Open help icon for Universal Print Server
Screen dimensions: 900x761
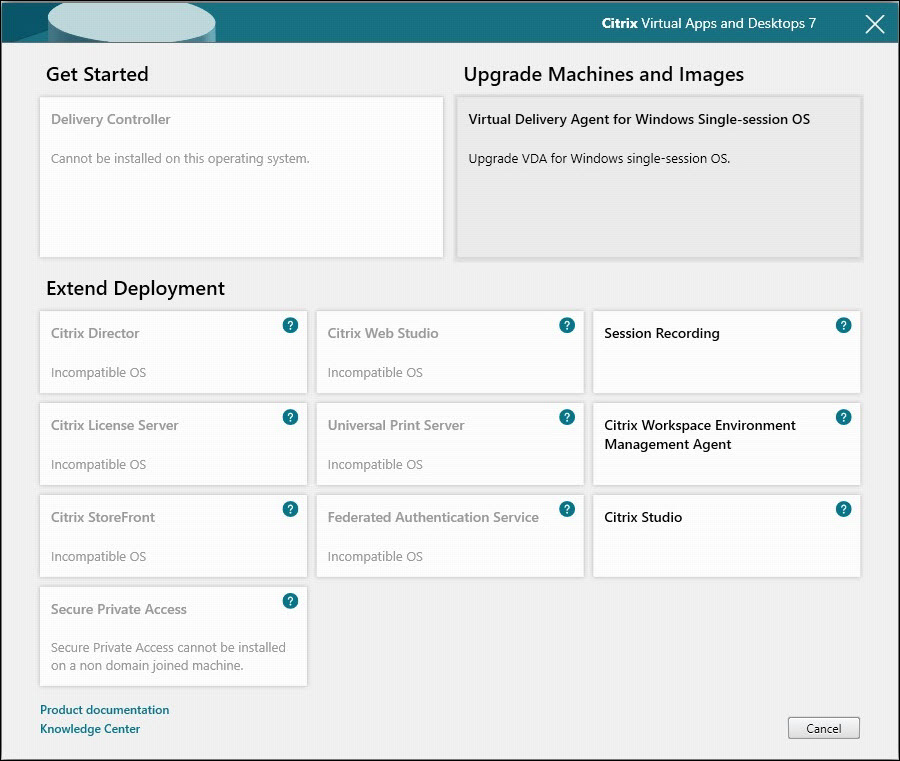point(567,417)
